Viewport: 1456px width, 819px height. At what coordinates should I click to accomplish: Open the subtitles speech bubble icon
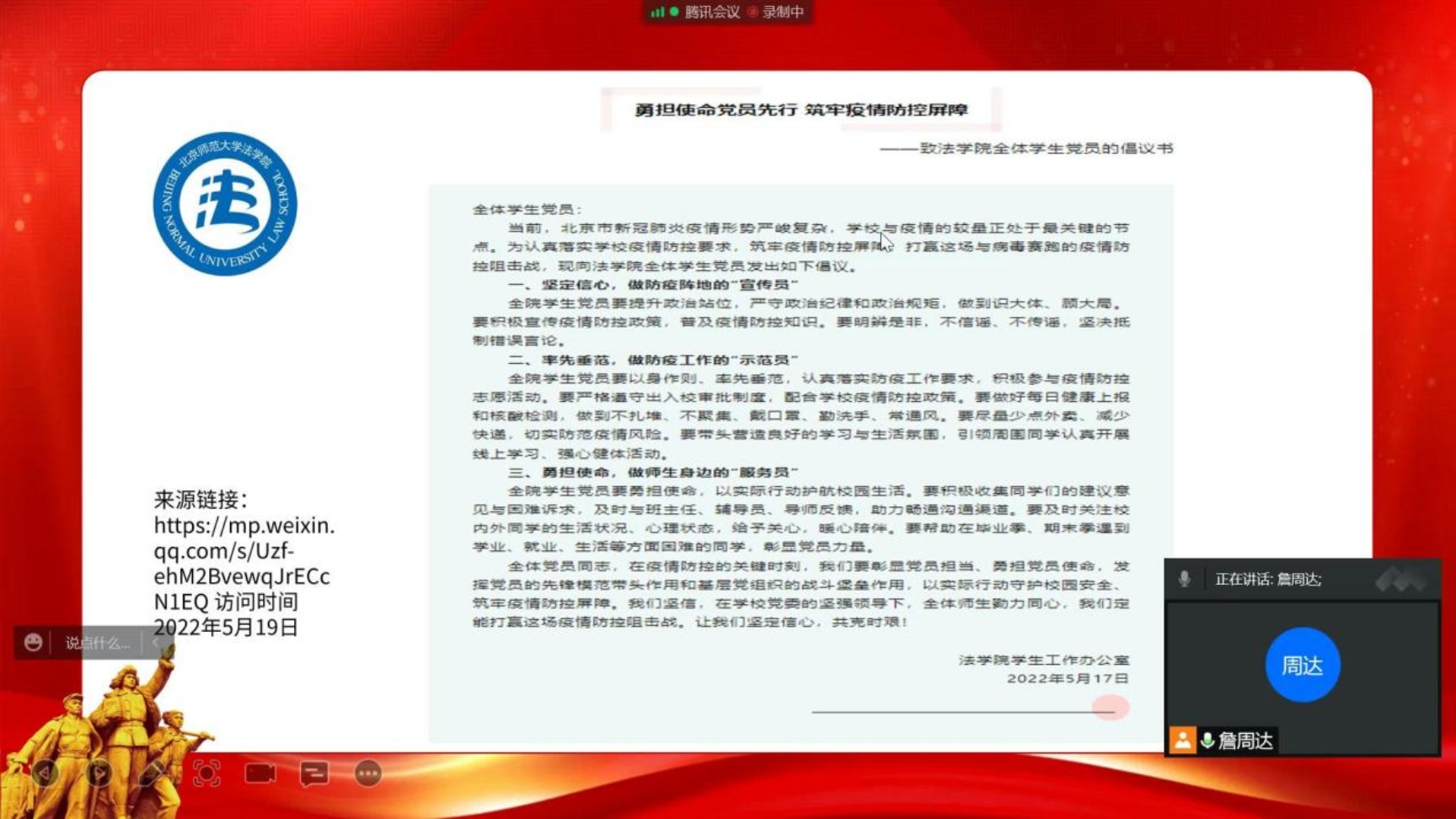(x=314, y=773)
